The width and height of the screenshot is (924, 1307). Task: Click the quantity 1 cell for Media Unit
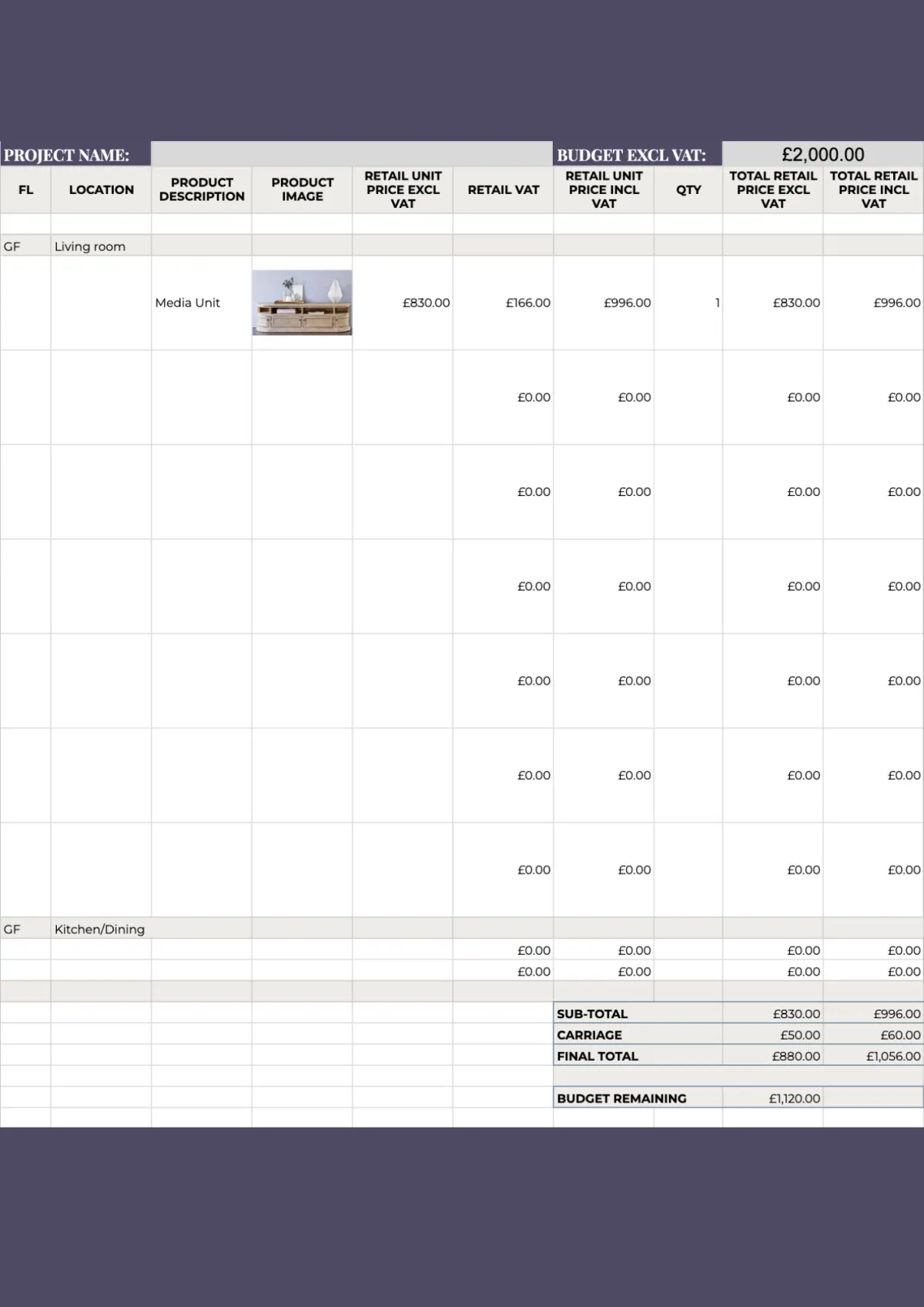click(x=688, y=303)
